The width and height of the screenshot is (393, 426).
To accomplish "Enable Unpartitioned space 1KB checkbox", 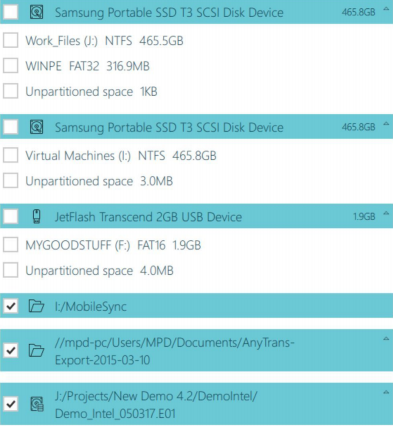I will coord(10,91).
